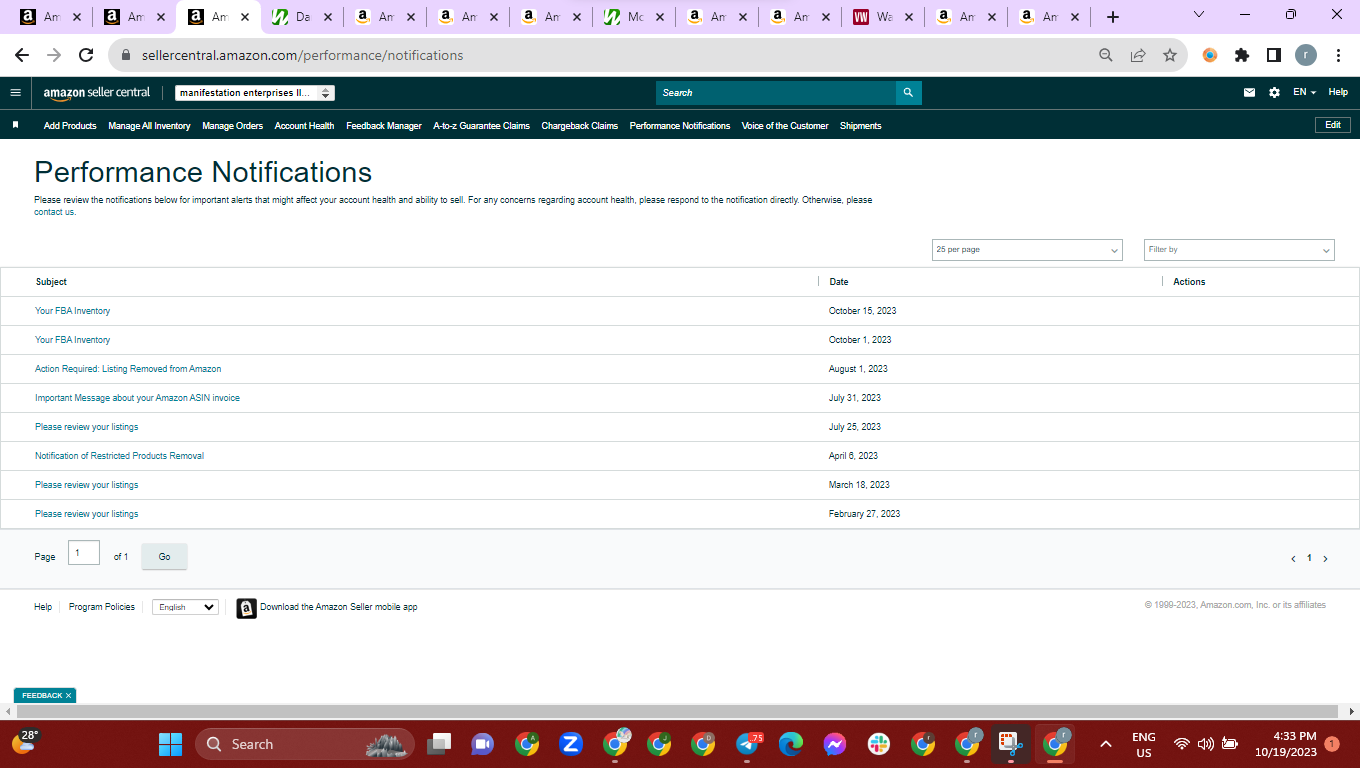Open Feedback Manager
Screen dimensions: 1360x768
click(x=384, y=126)
